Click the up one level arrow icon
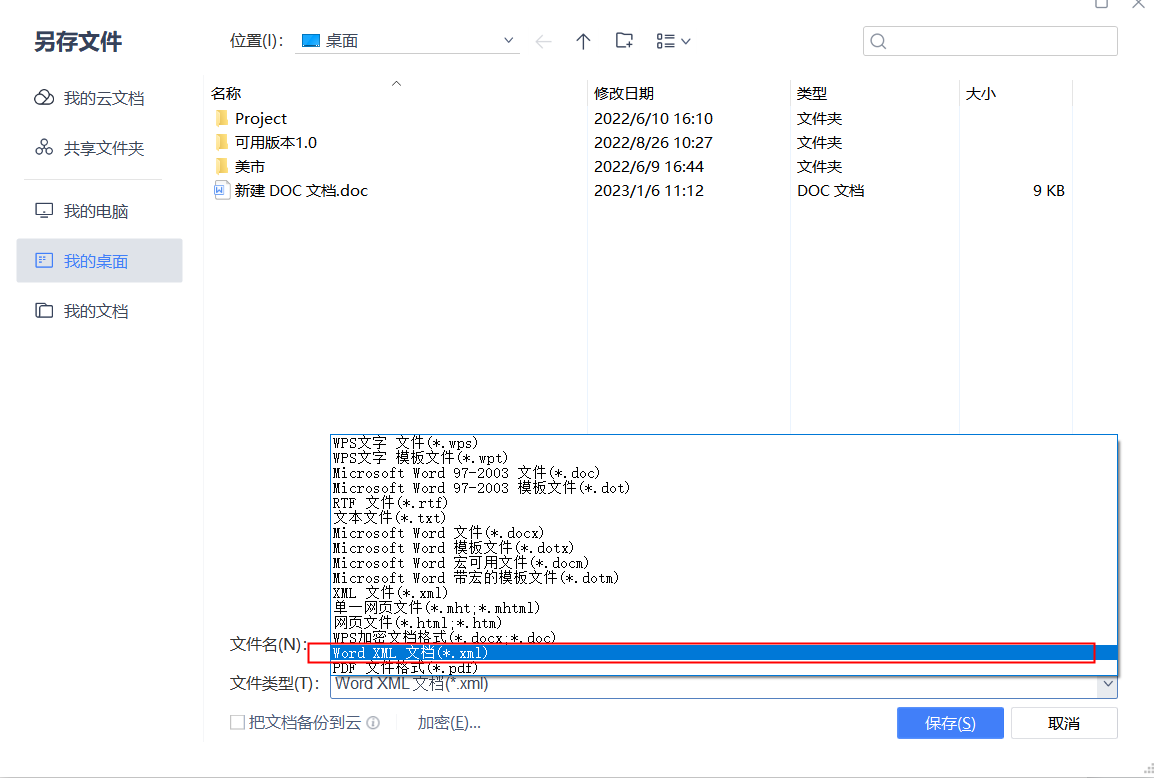1154x778 pixels. coord(584,41)
